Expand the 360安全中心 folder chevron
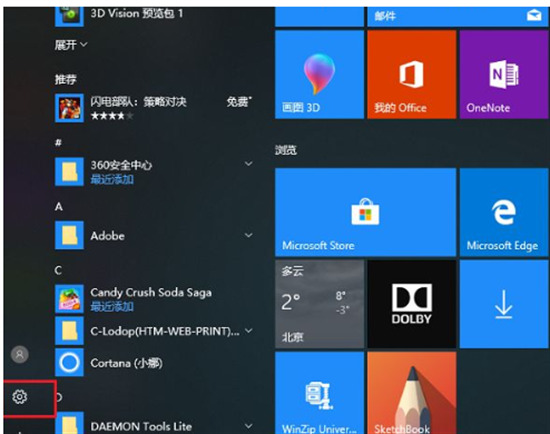 tap(248, 164)
